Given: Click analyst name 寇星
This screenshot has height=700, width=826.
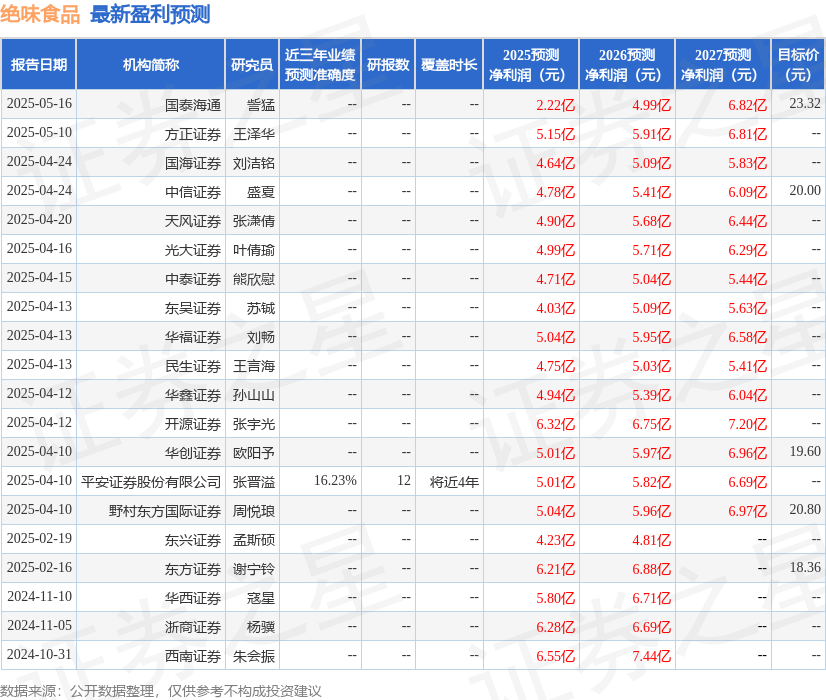Looking at the screenshot, I should [261, 598].
